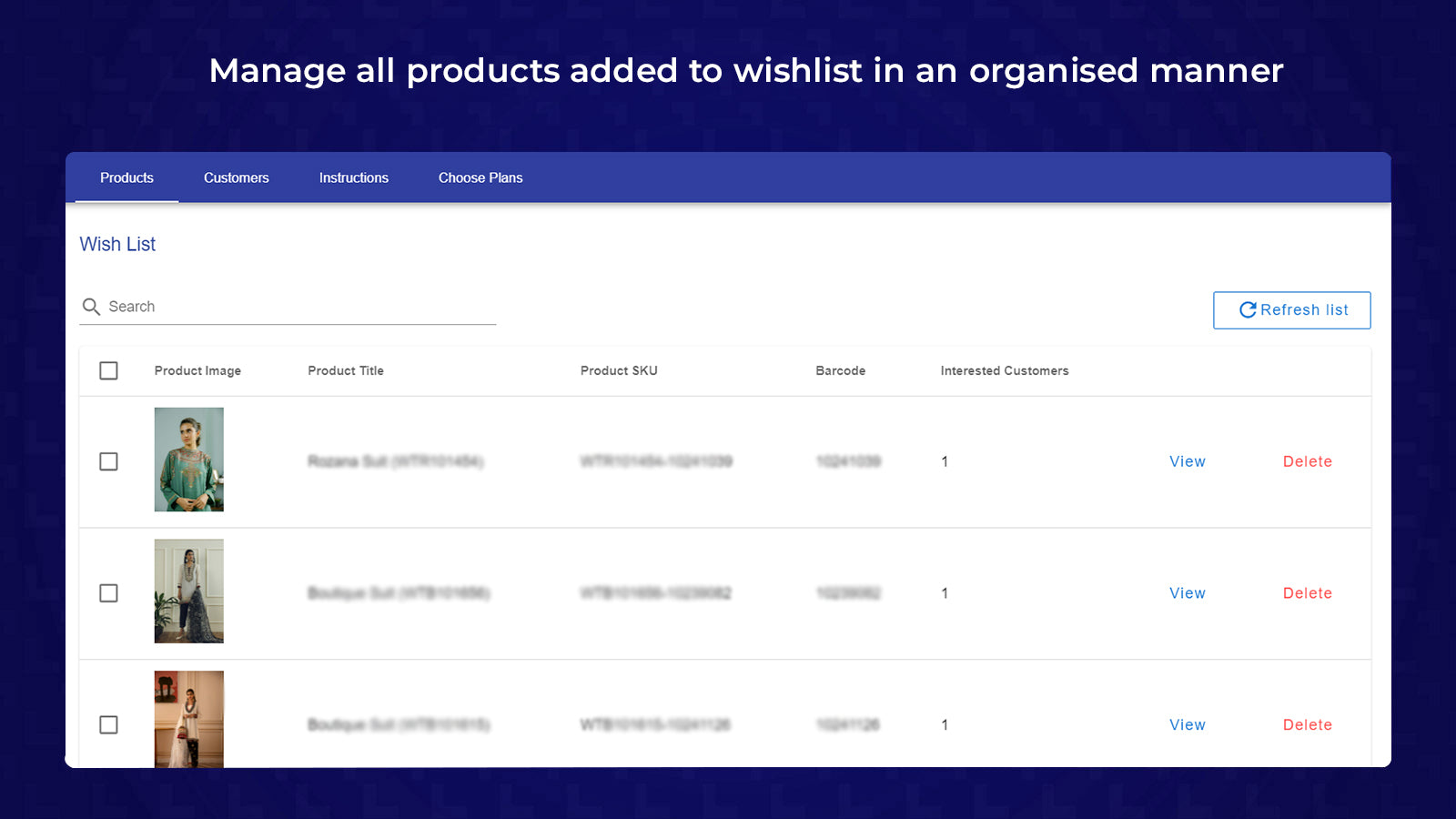Delete the third wishlist product

point(1308,725)
